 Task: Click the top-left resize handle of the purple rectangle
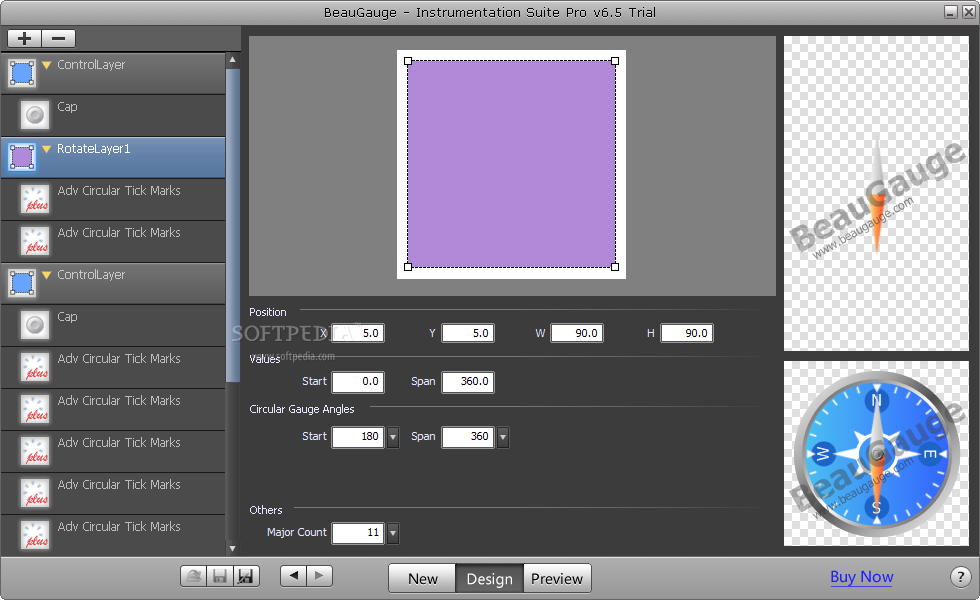pyautogui.click(x=408, y=61)
